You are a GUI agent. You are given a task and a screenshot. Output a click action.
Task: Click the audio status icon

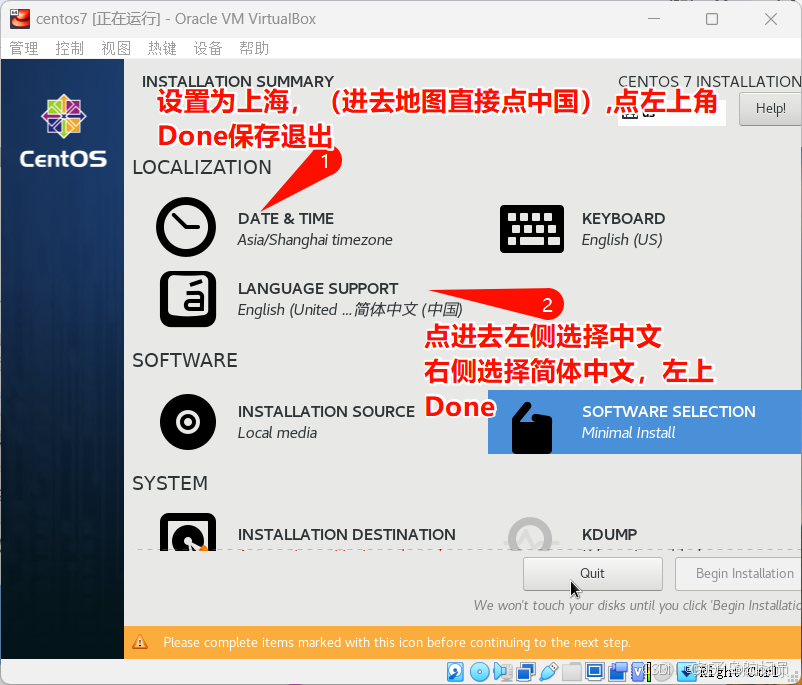(x=501, y=671)
